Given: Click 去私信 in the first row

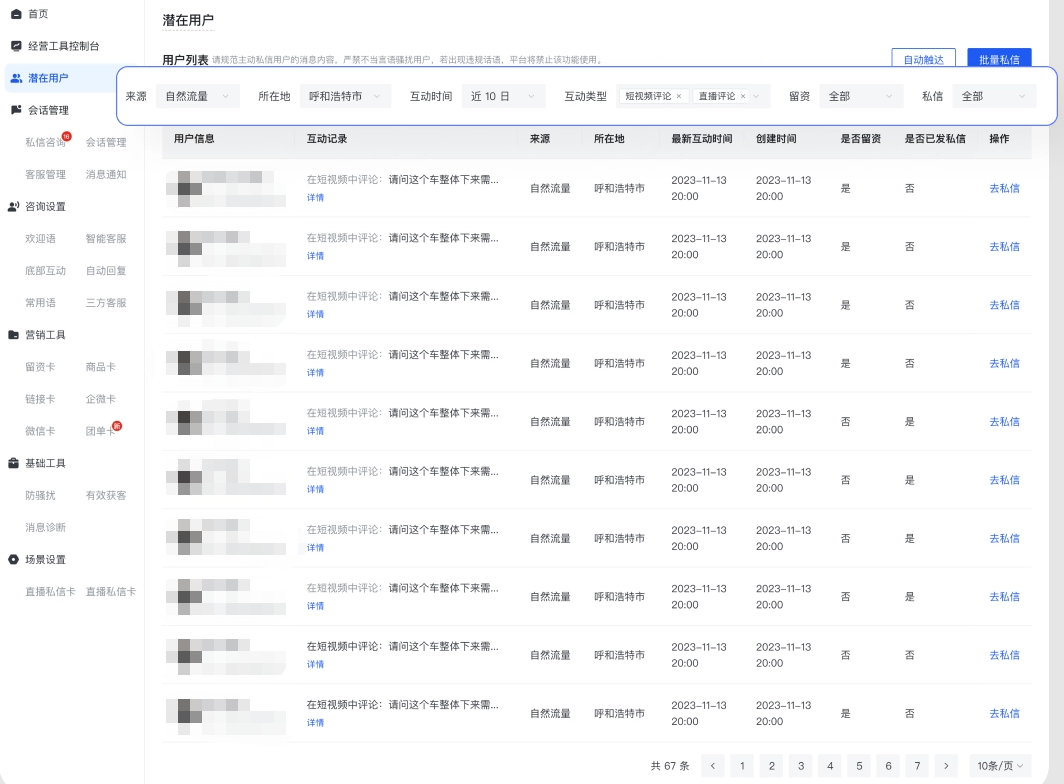Looking at the screenshot, I should 1004,188.
